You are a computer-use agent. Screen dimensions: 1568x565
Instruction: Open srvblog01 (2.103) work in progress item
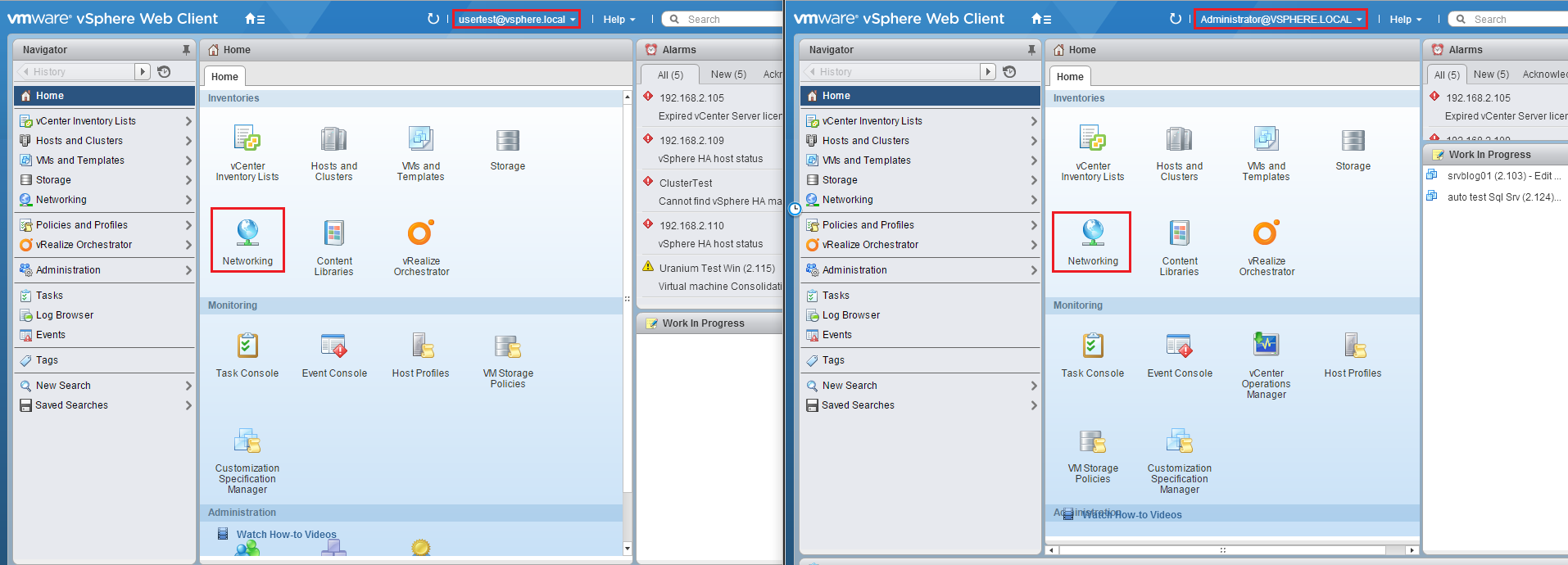pos(1503,176)
